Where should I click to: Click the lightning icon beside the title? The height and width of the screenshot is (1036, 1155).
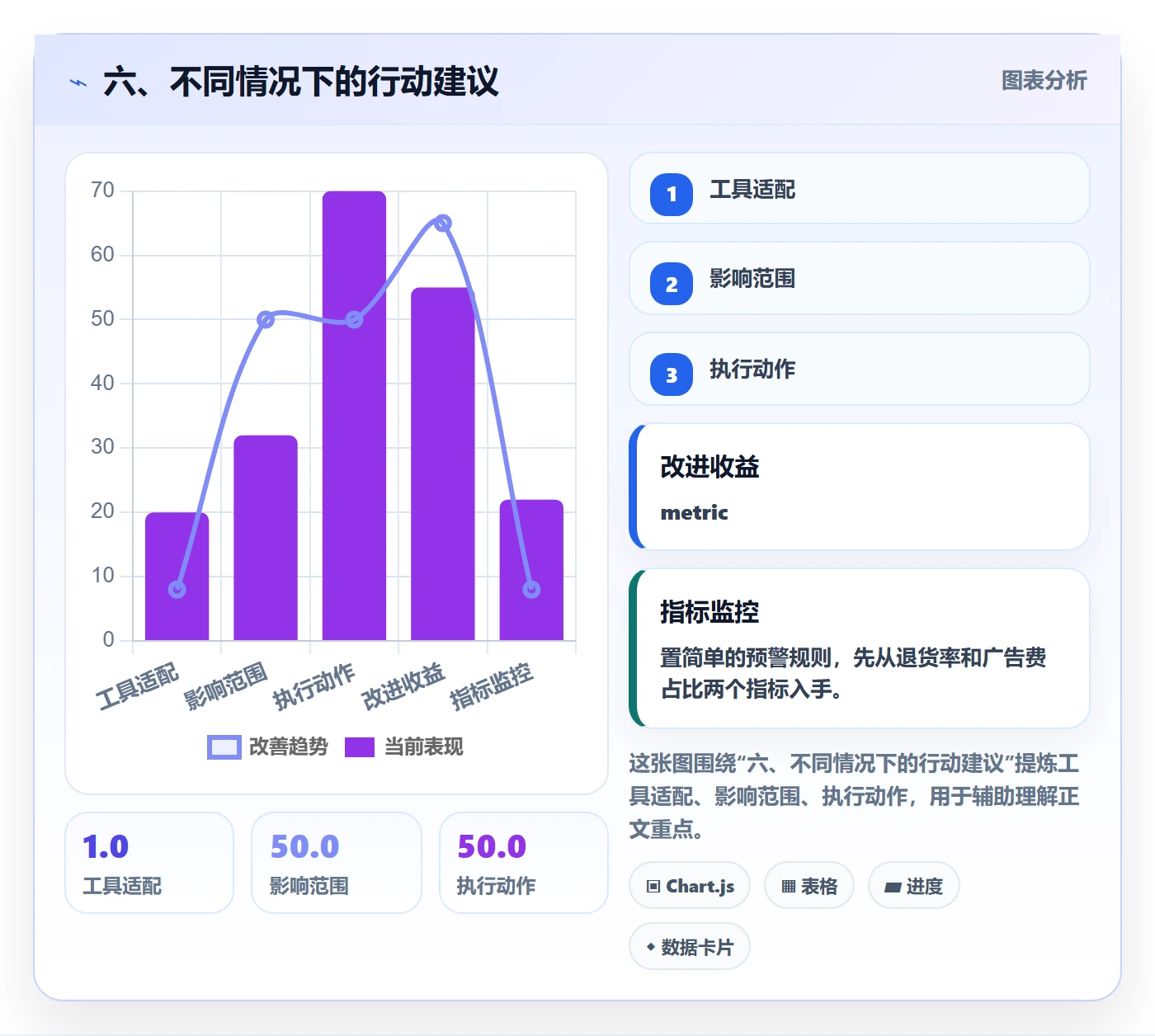point(78,82)
